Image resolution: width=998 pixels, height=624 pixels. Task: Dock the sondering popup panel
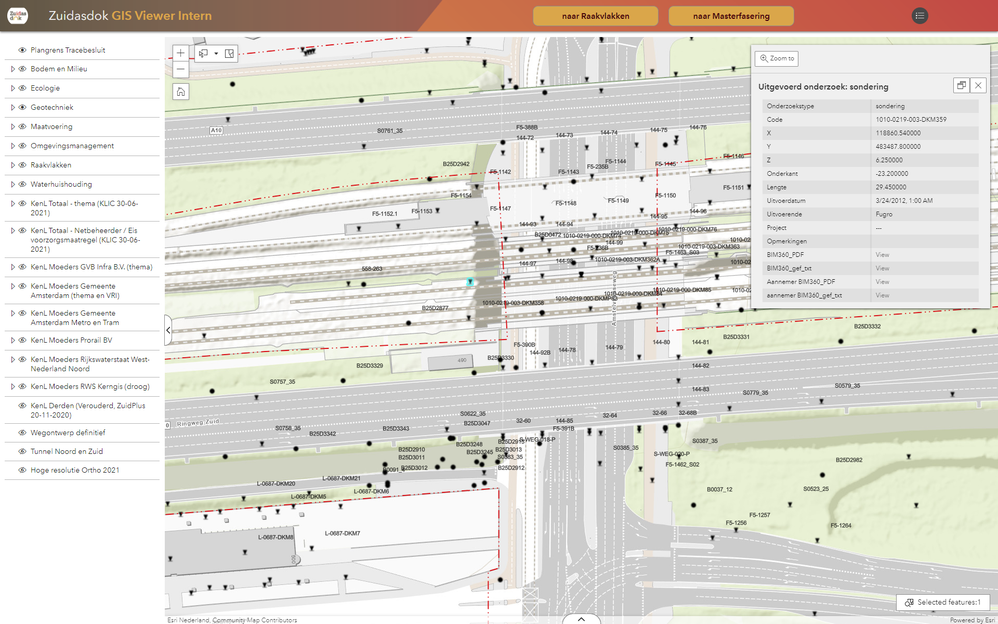(961, 85)
